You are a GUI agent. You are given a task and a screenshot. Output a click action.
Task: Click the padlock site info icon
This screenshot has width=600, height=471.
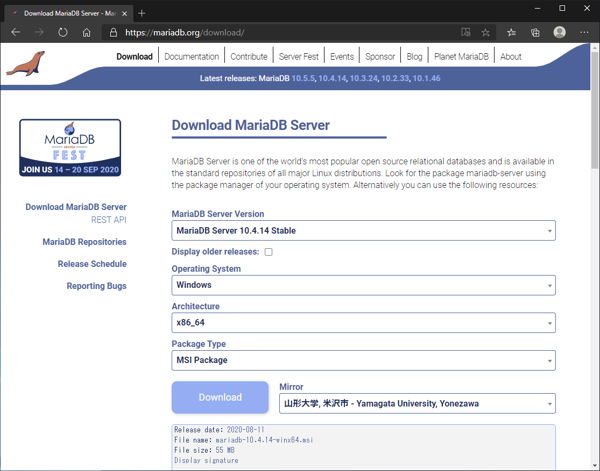pos(113,33)
